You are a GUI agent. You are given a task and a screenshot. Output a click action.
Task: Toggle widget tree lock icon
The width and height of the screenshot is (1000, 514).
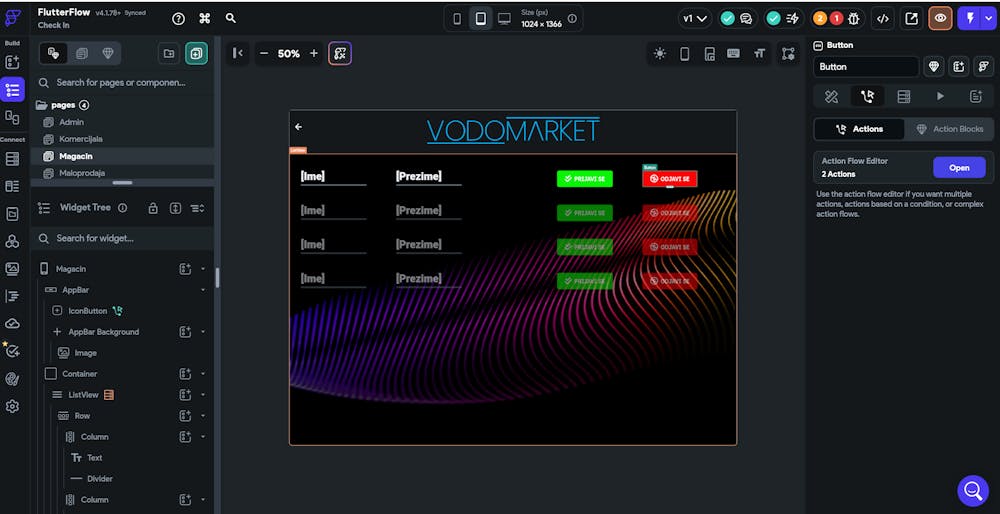tap(153, 208)
